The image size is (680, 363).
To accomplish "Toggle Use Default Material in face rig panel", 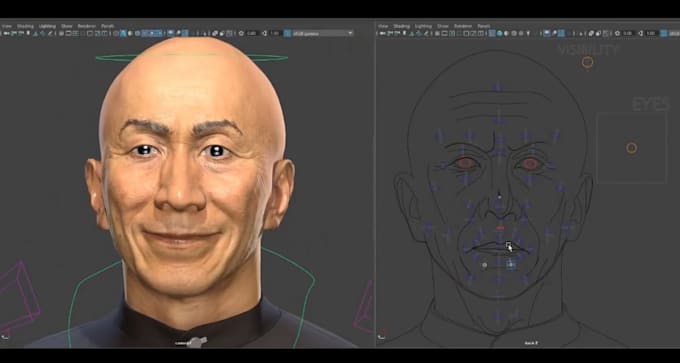I will (x=507, y=33).
